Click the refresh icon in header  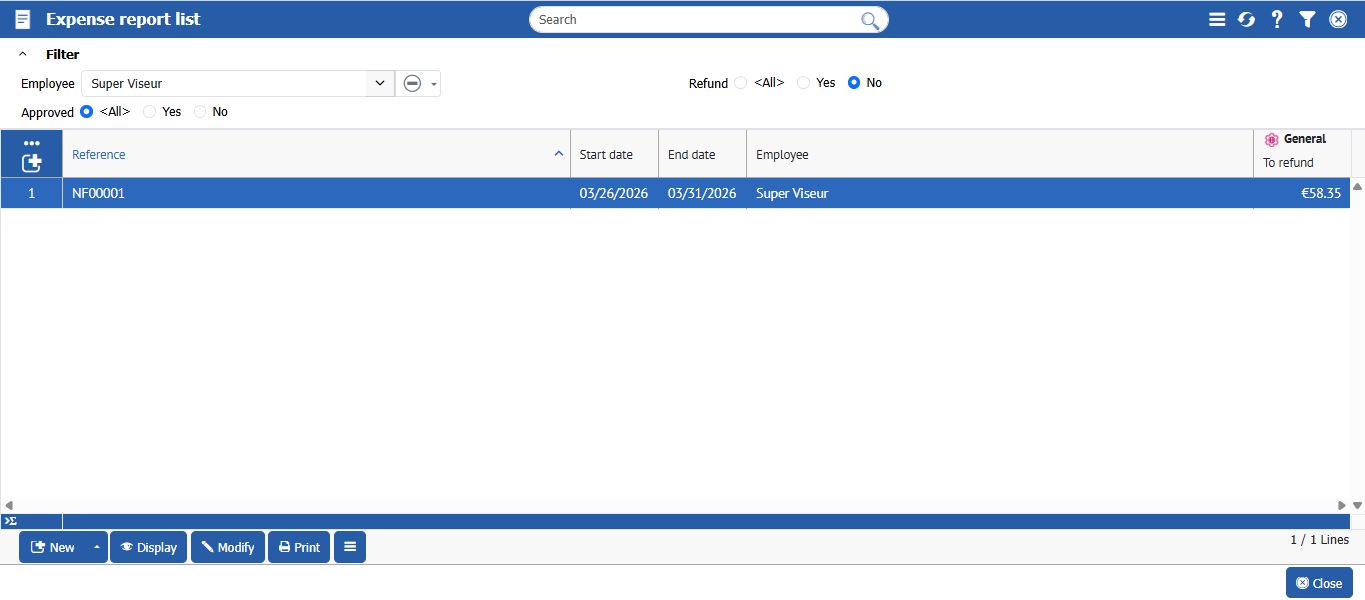coord(1246,19)
